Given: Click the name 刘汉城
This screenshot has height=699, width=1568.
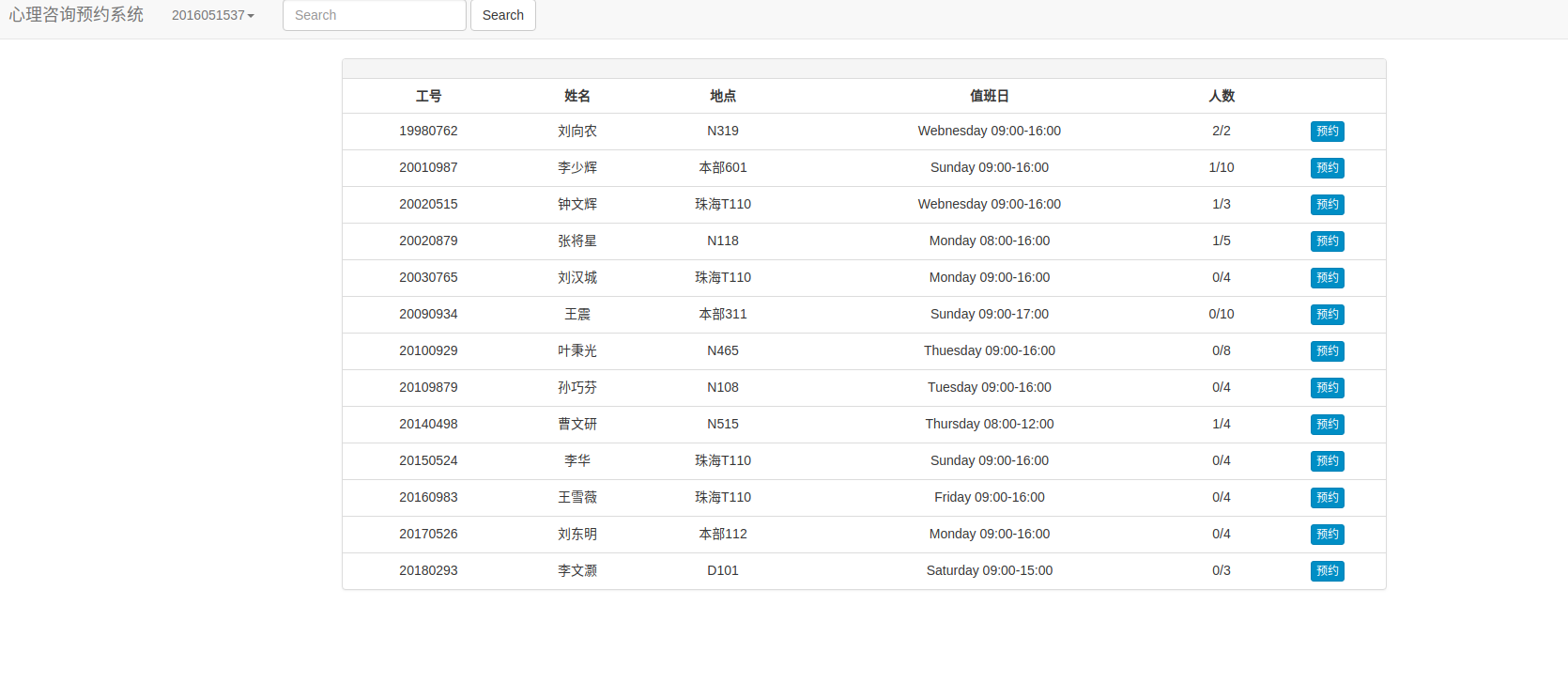Looking at the screenshot, I should 577,277.
